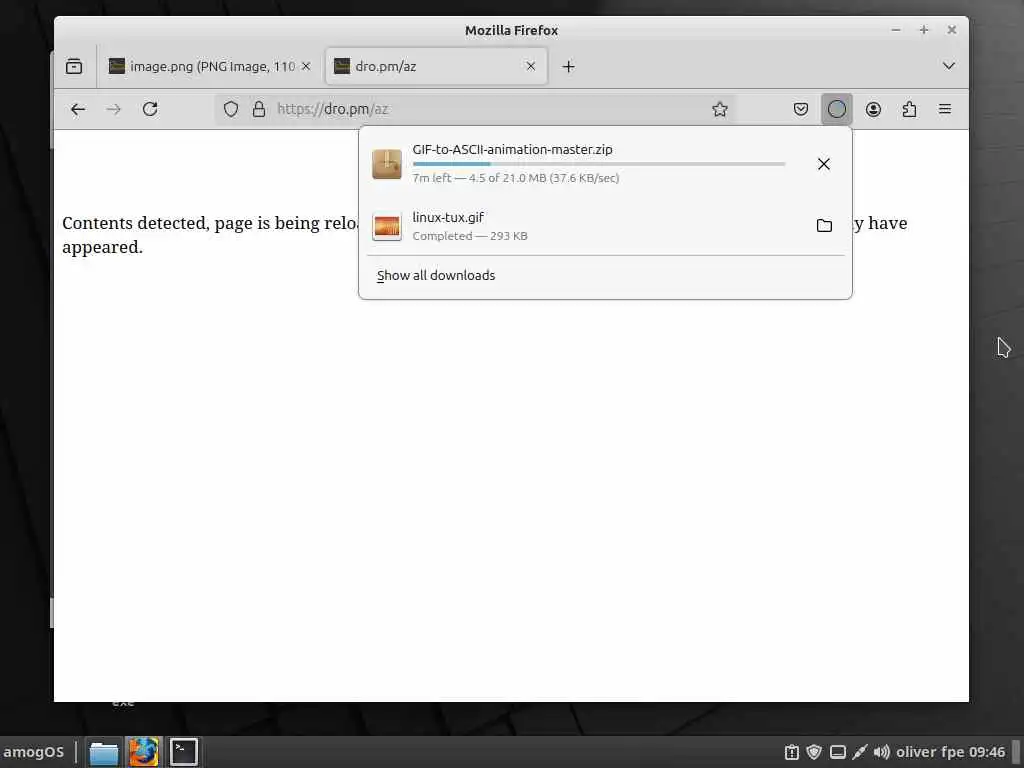Click the display tray icon
1024x768 pixels.
[838, 752]
